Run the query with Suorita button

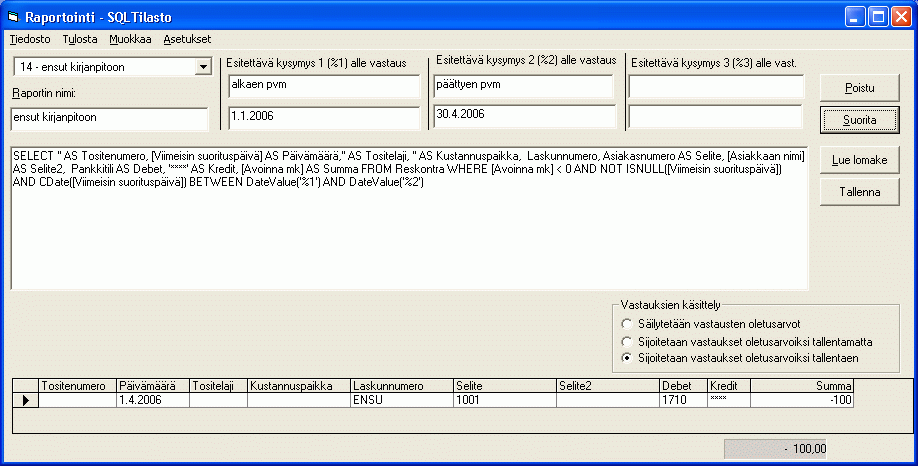point(859,119)
